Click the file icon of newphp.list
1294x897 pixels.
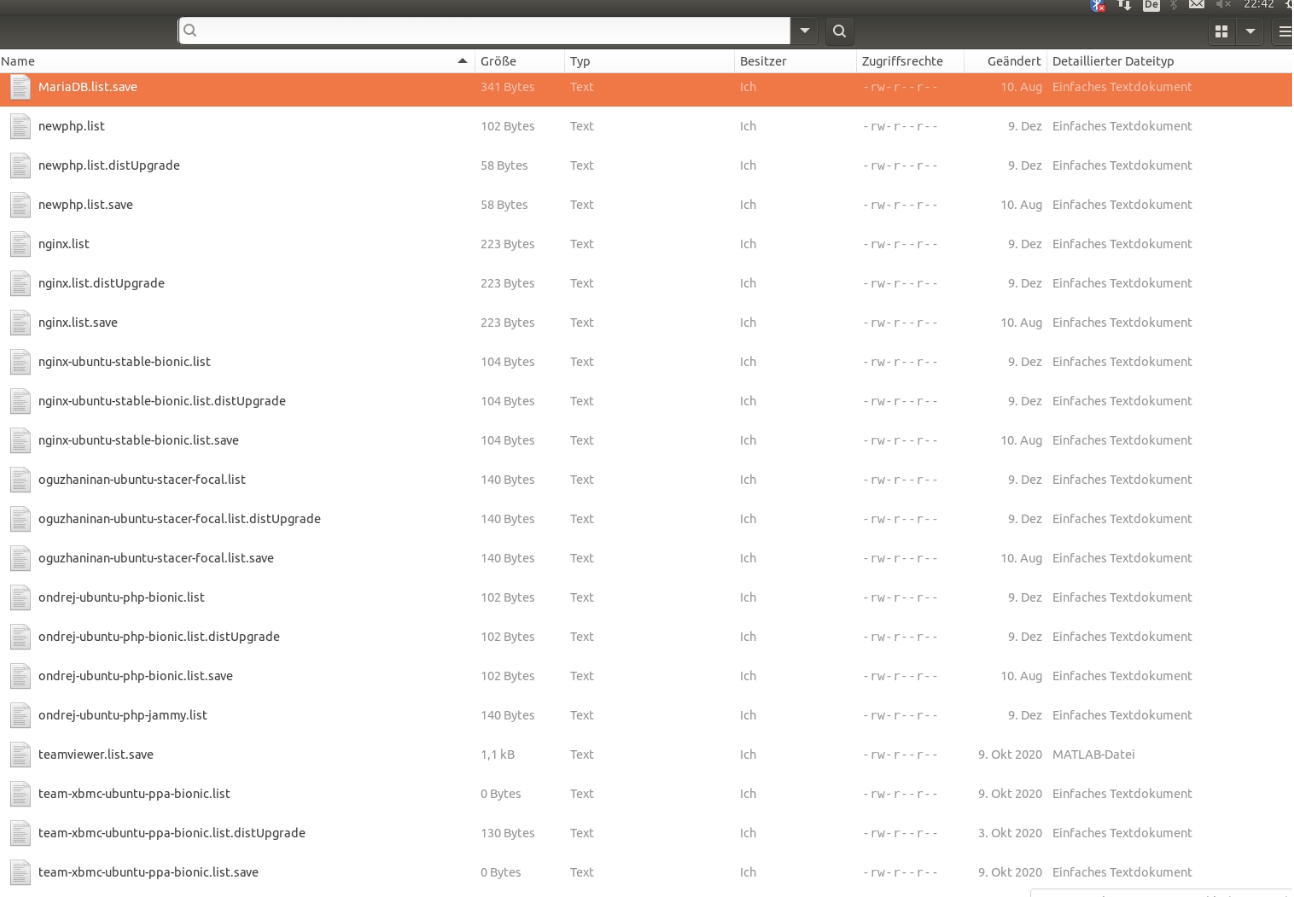(20, 126)
